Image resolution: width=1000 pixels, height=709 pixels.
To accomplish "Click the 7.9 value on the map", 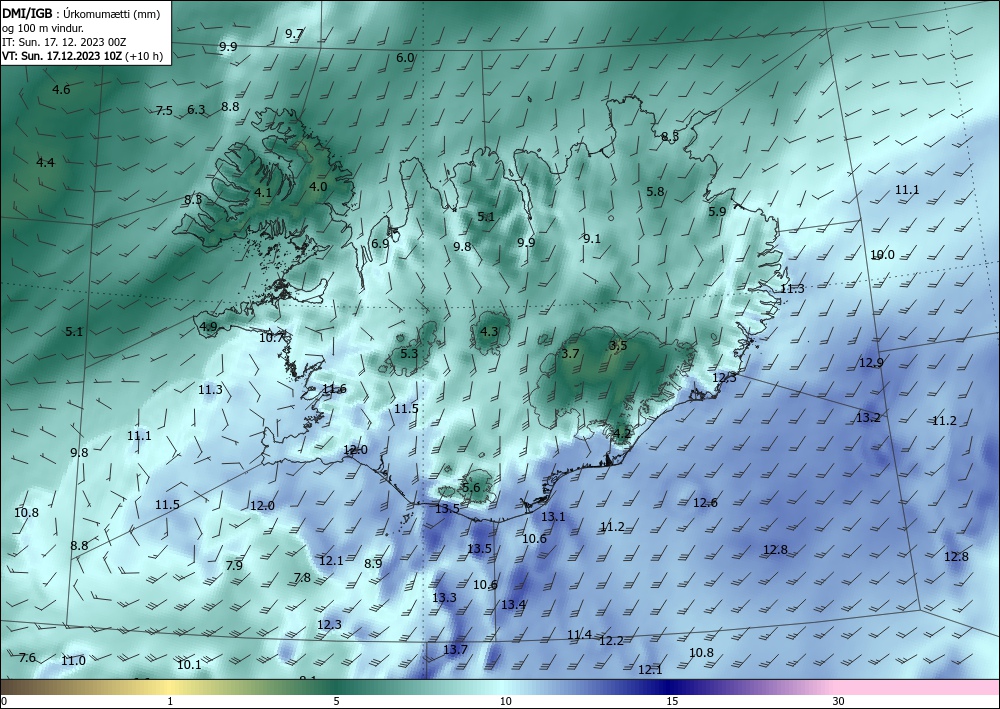I will click(234, 565).
